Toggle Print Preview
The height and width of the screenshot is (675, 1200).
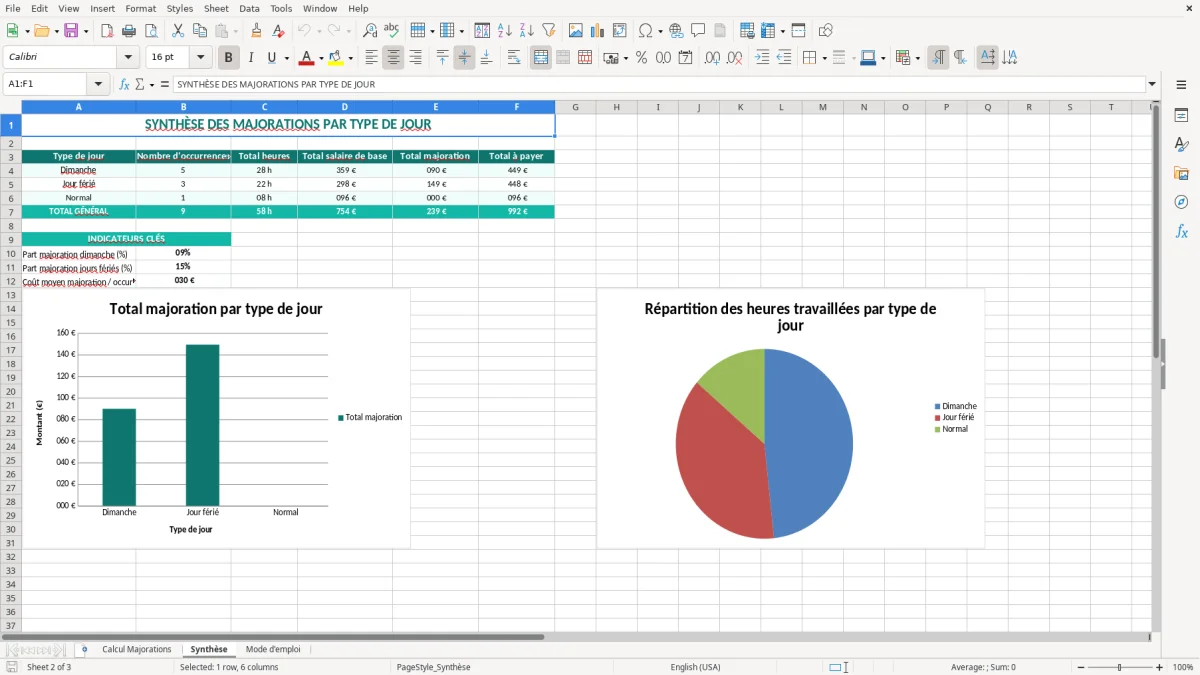pyautogui.click(x=151, y=31)
